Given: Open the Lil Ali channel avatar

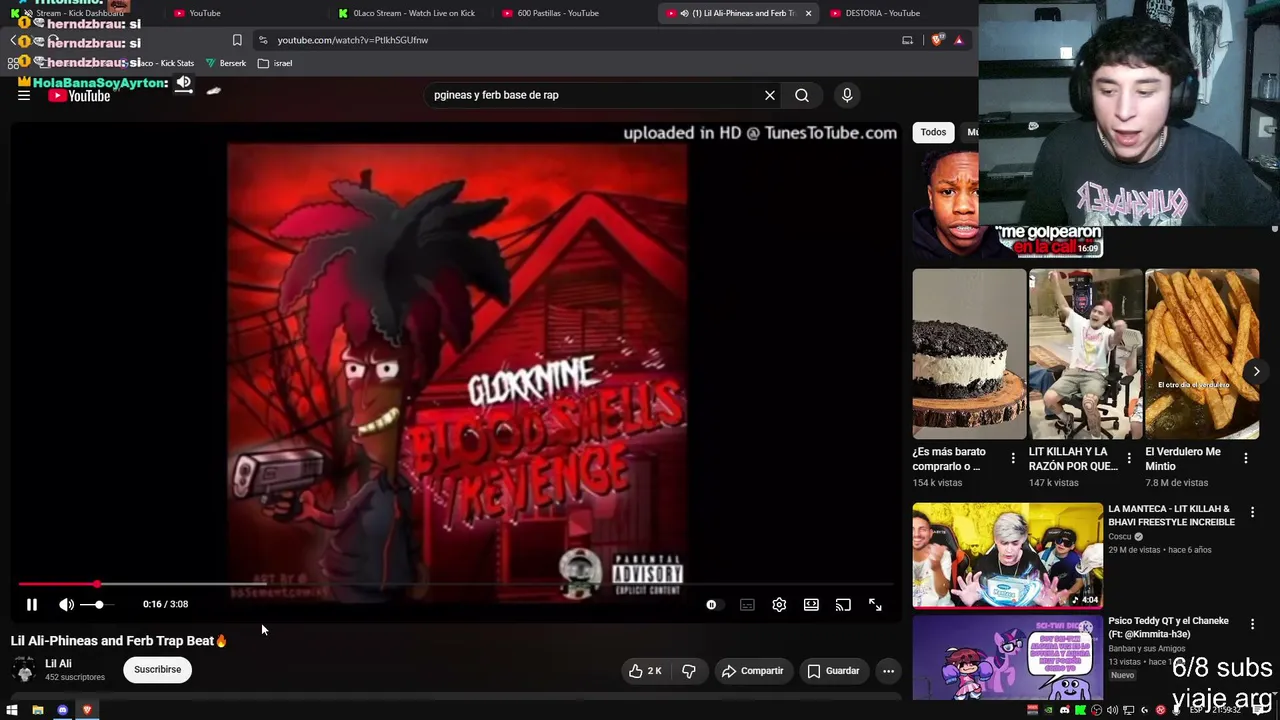Looking at the screenshot, I should 24,669.
